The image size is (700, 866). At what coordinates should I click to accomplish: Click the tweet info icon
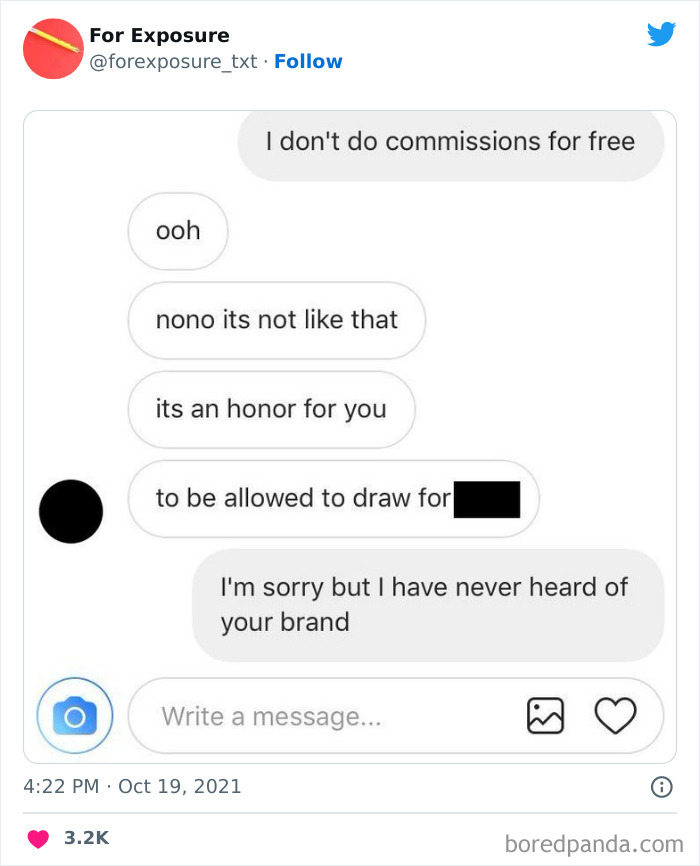click(x=661, y=786)
